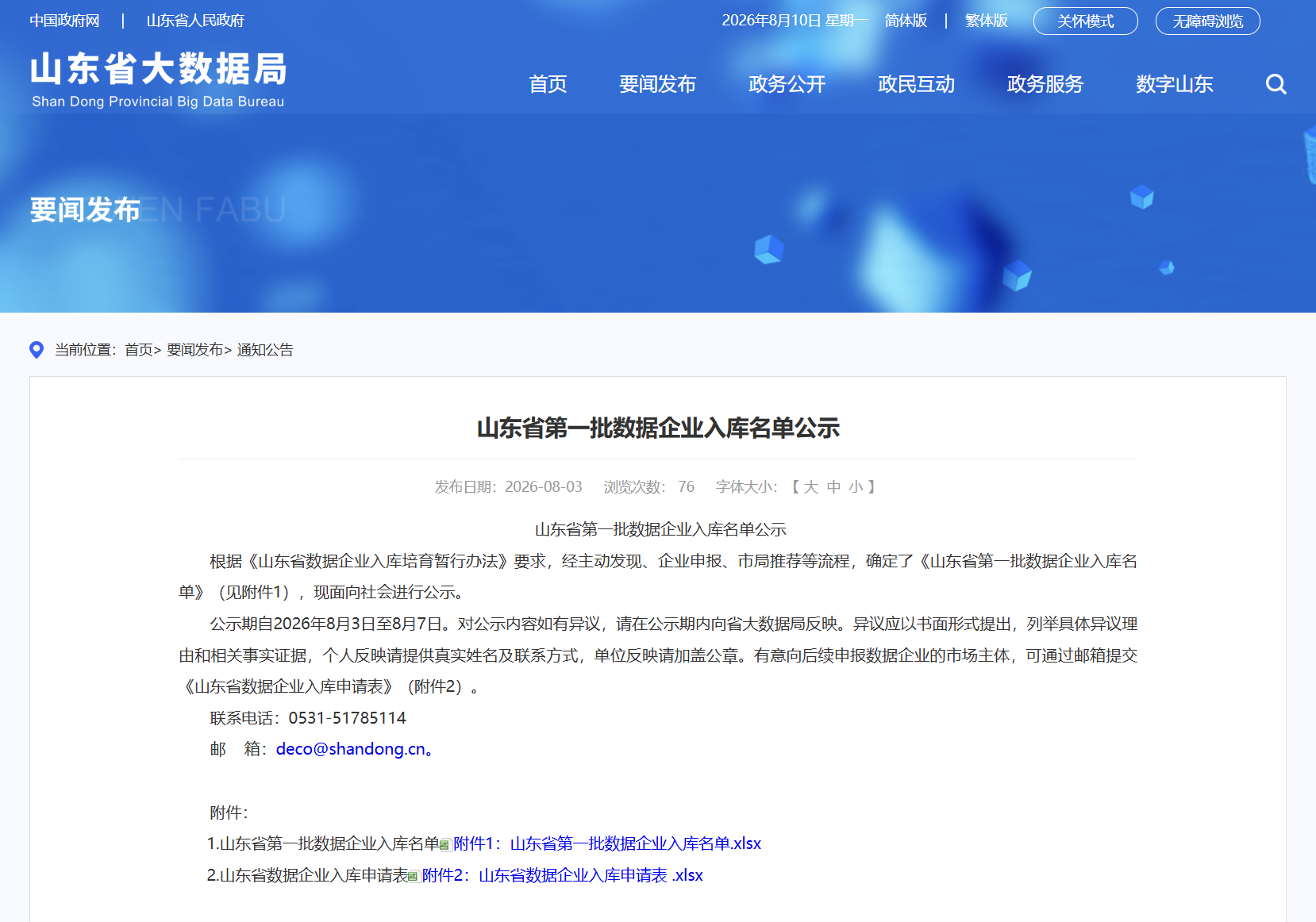Go to the 政务公开 menu item

(x=787, y=84)
